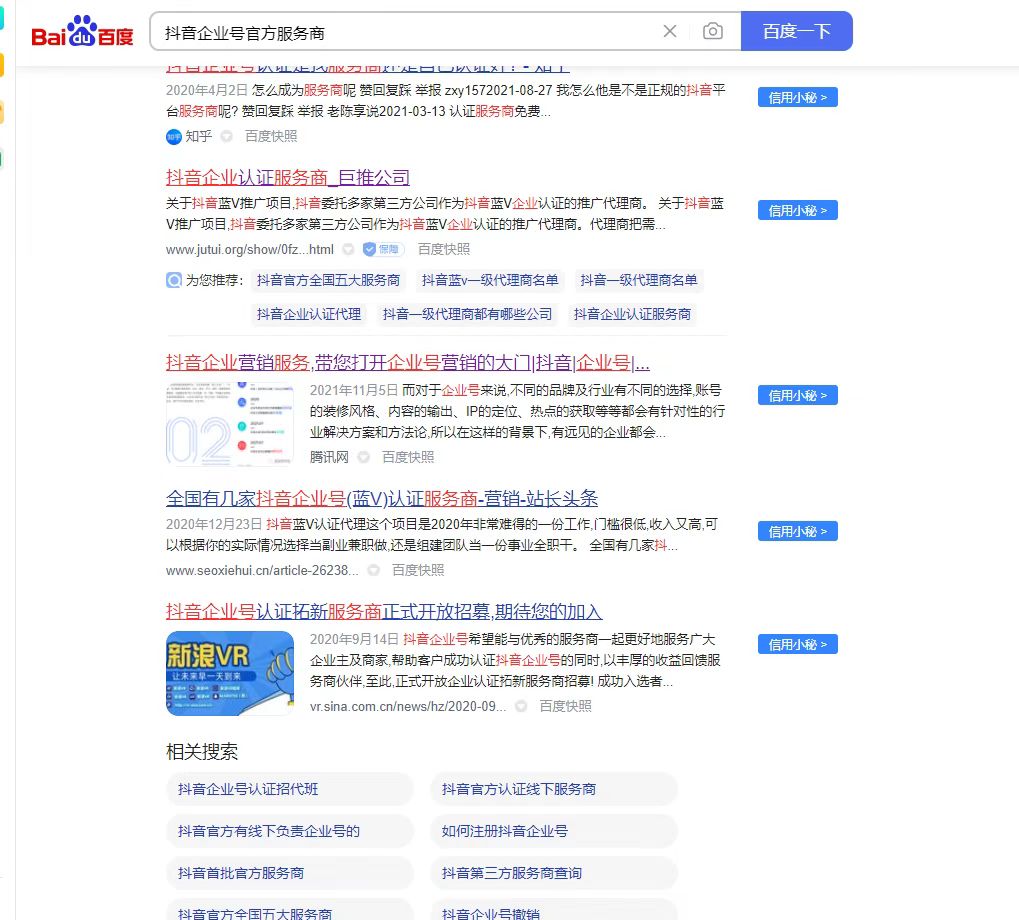Screen dimensions: 1019x920
Task: Click the heart collect icon next to jutui.org URL
Action: point(347,248)
